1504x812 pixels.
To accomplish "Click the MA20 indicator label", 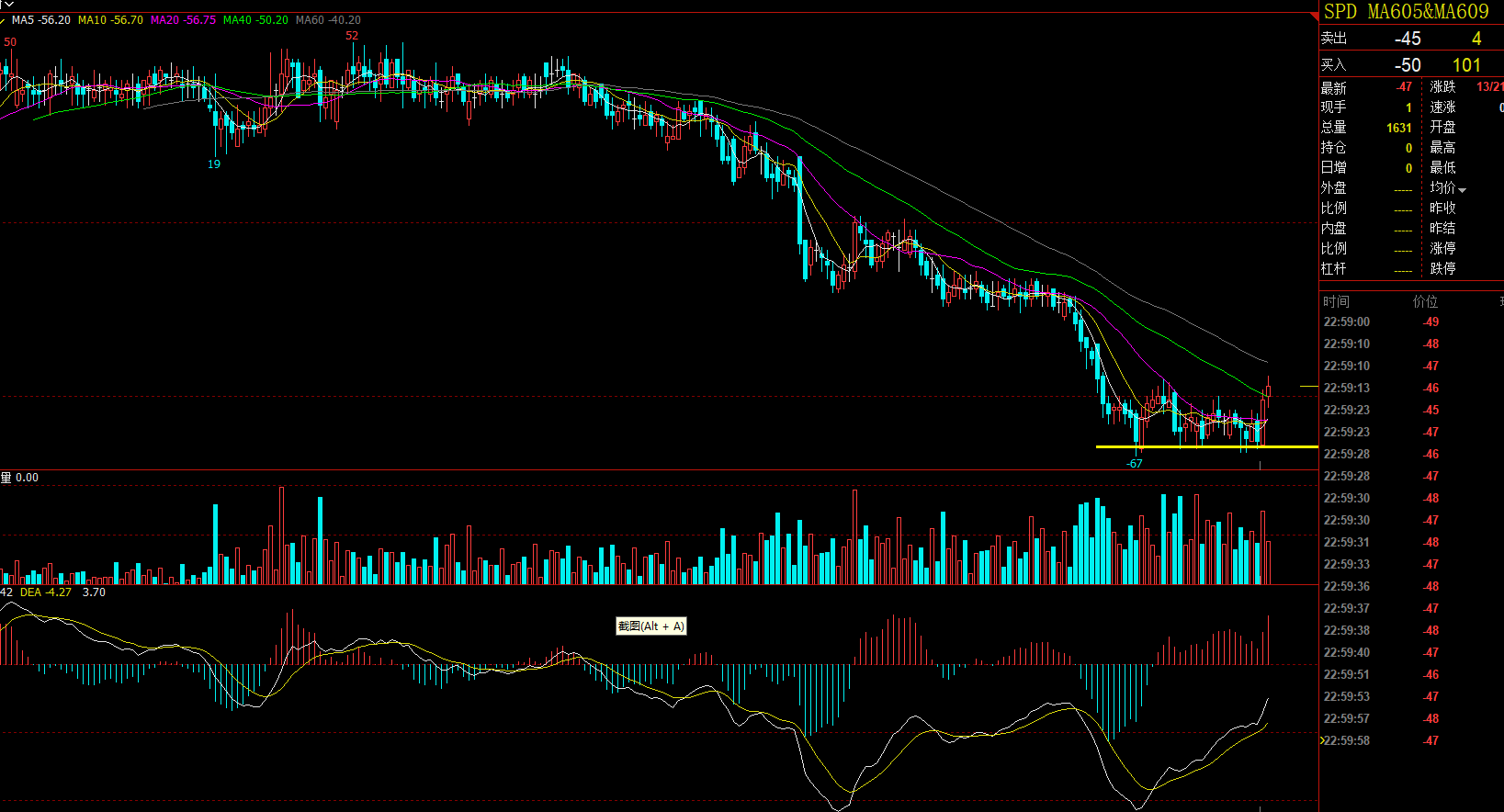I will coord(183,20).
